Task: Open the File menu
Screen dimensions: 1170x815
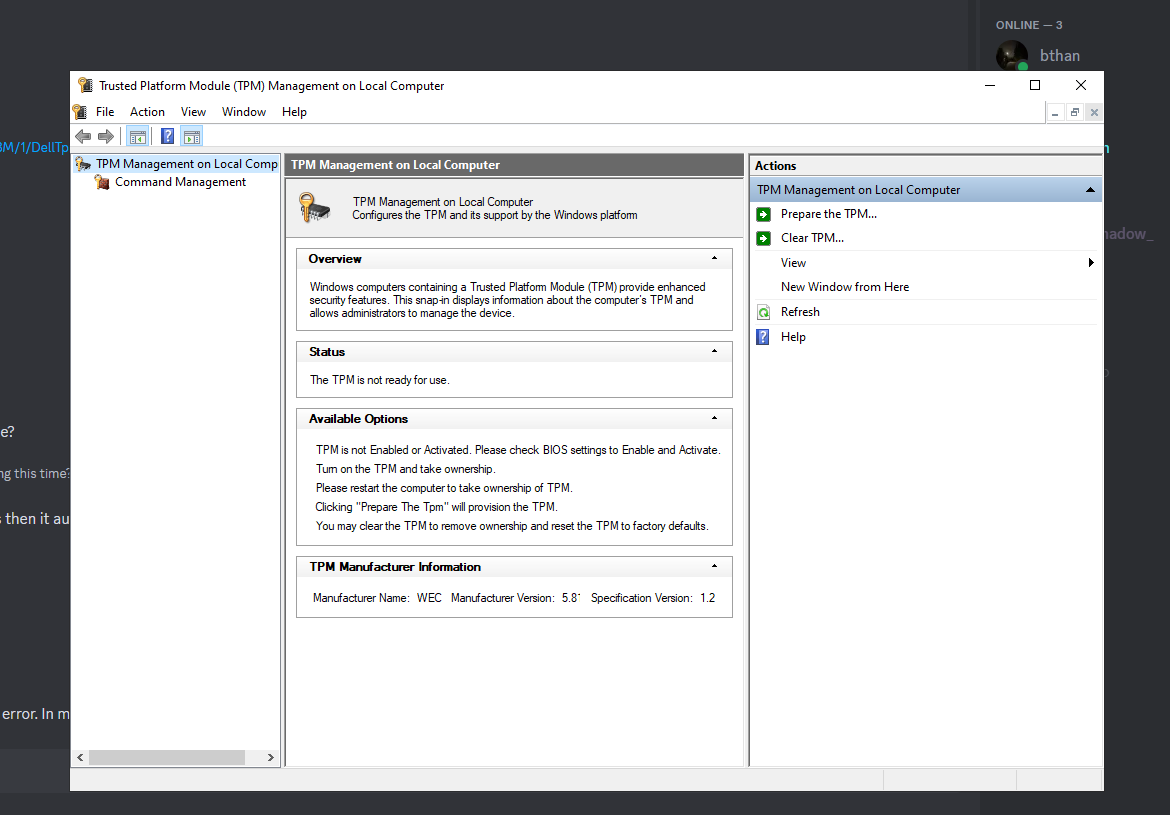Action: pos(105,112)
